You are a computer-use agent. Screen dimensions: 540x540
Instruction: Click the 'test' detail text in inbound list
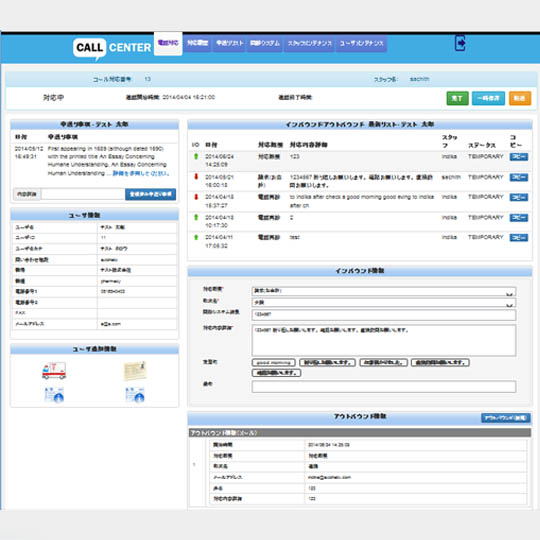[x=294, y=237]
